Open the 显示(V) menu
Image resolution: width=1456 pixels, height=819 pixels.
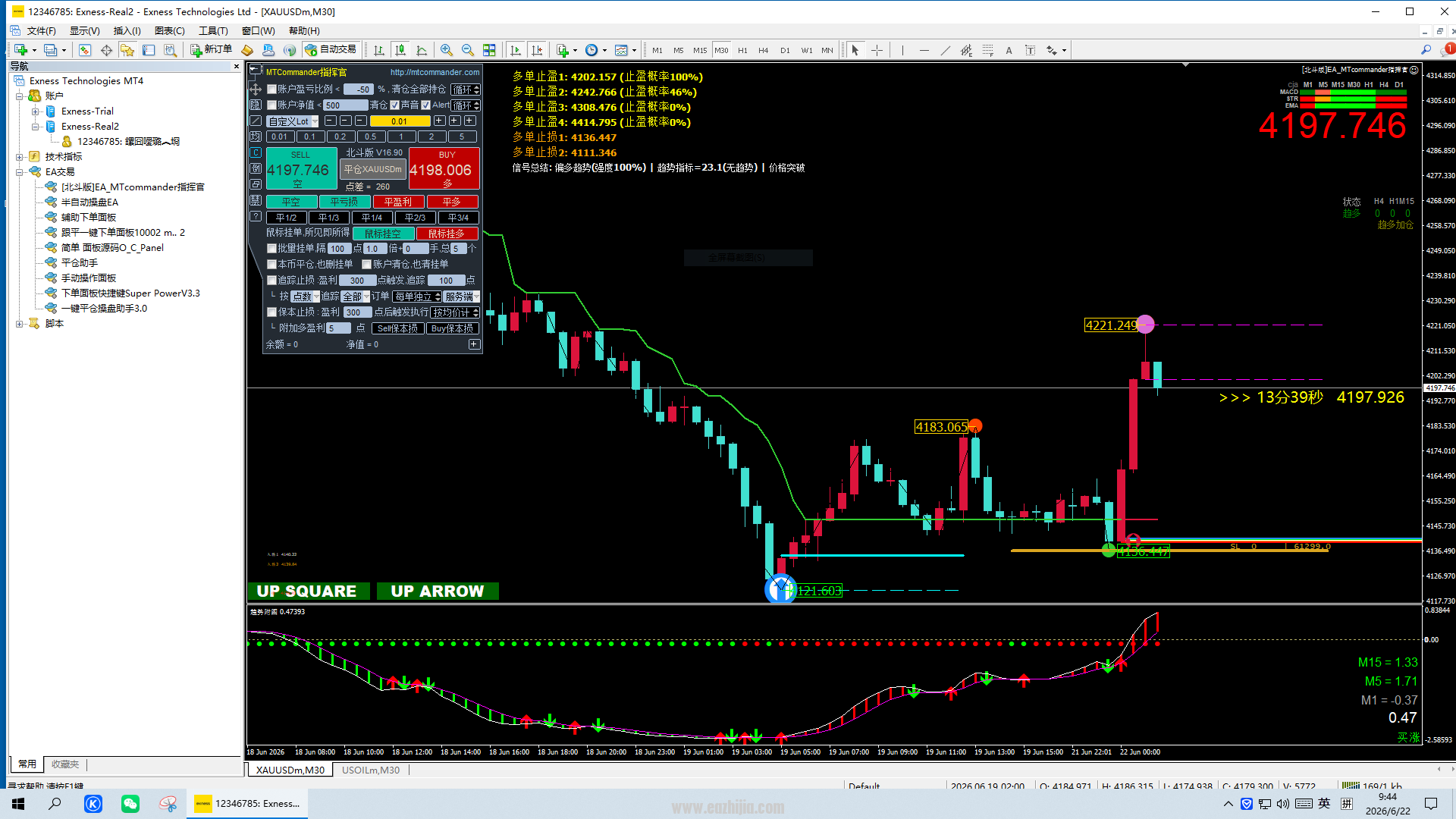click(x=85, y=31)
